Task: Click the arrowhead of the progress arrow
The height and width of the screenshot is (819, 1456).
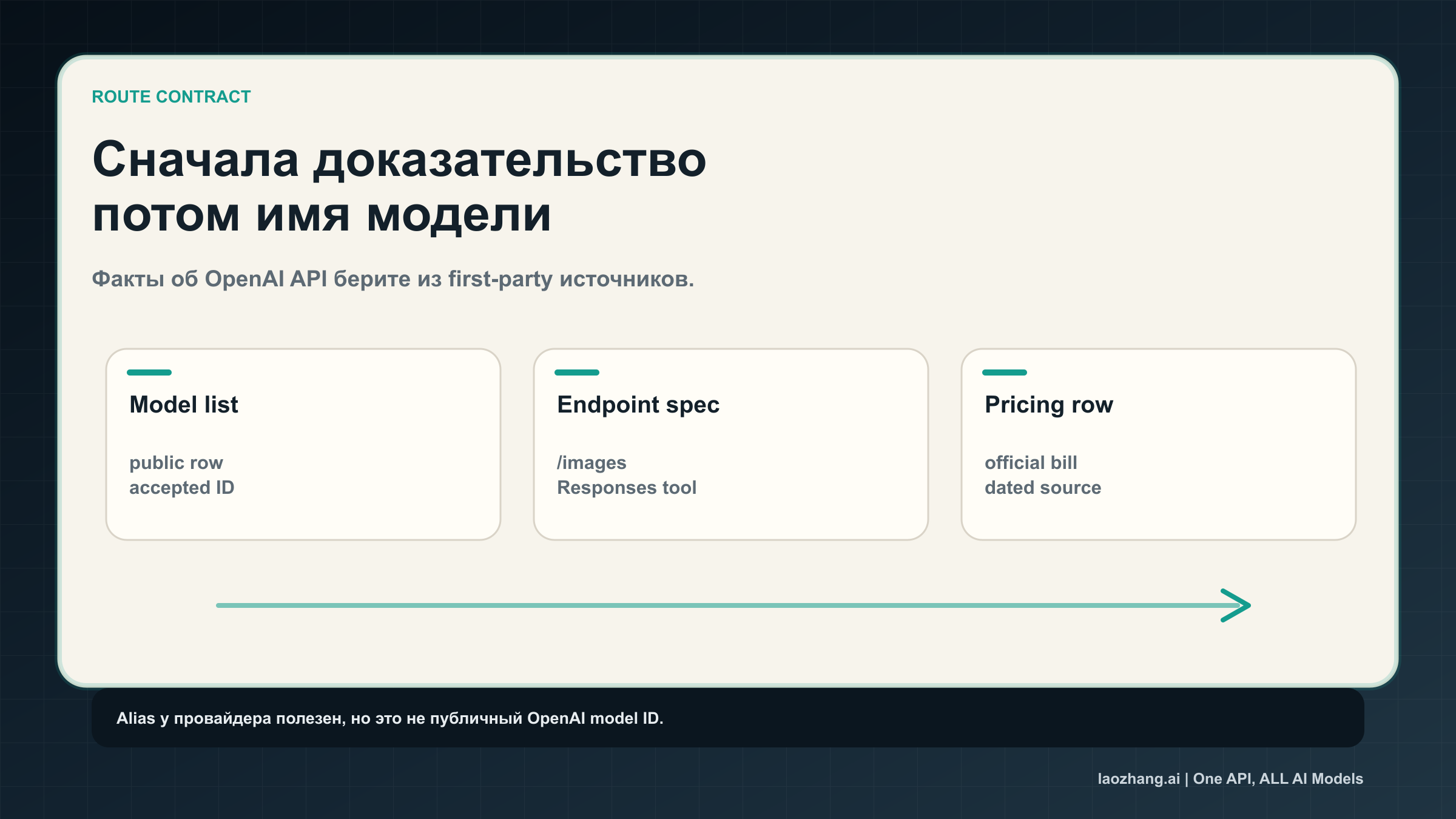Action: click(1232, 604)
